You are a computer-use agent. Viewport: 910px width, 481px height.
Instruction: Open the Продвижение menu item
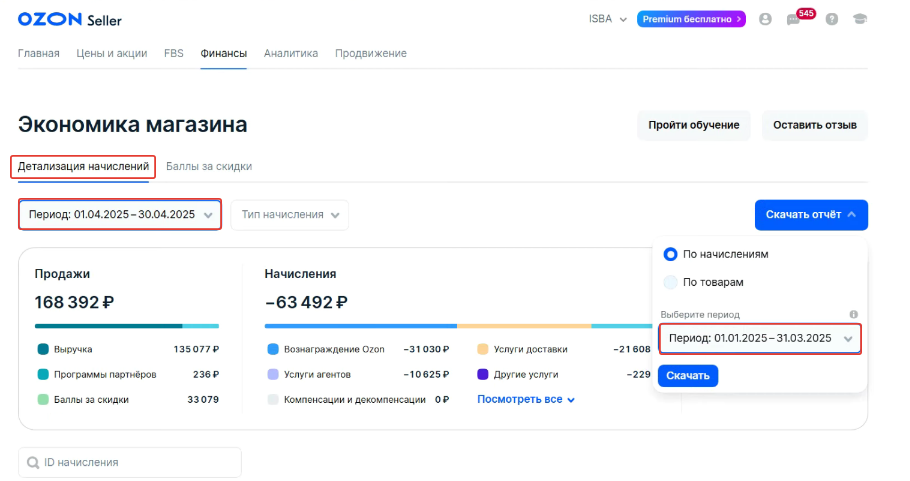(x=371, y=53)
